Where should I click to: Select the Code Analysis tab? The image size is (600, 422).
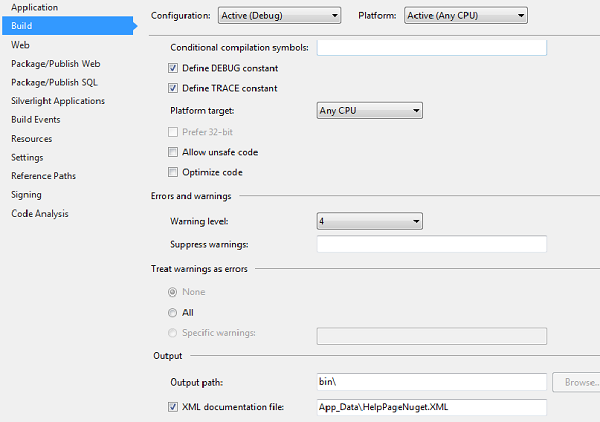40,214
